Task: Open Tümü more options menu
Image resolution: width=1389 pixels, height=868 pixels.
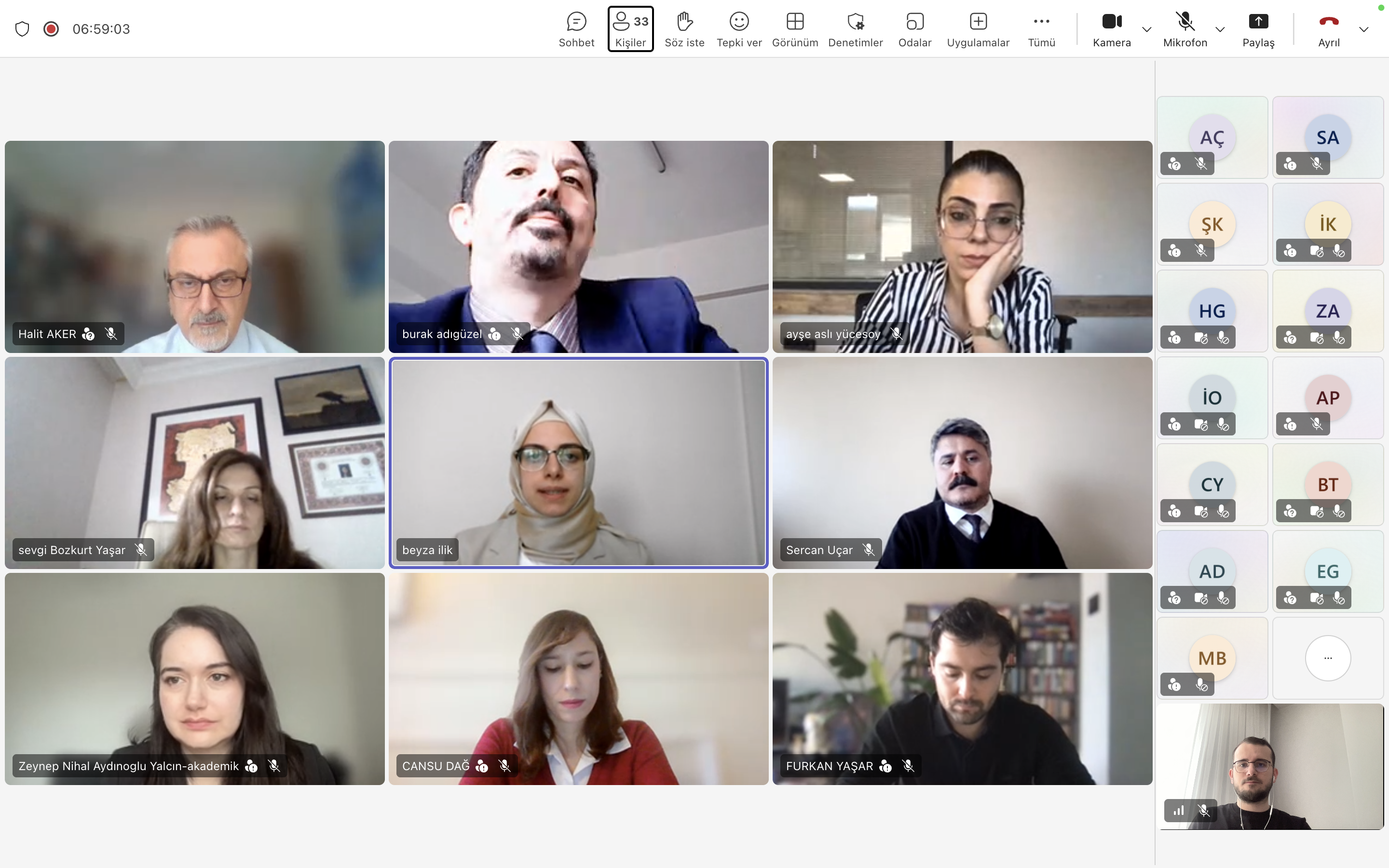Action: pyautogui.click(x=1041, y=29)
